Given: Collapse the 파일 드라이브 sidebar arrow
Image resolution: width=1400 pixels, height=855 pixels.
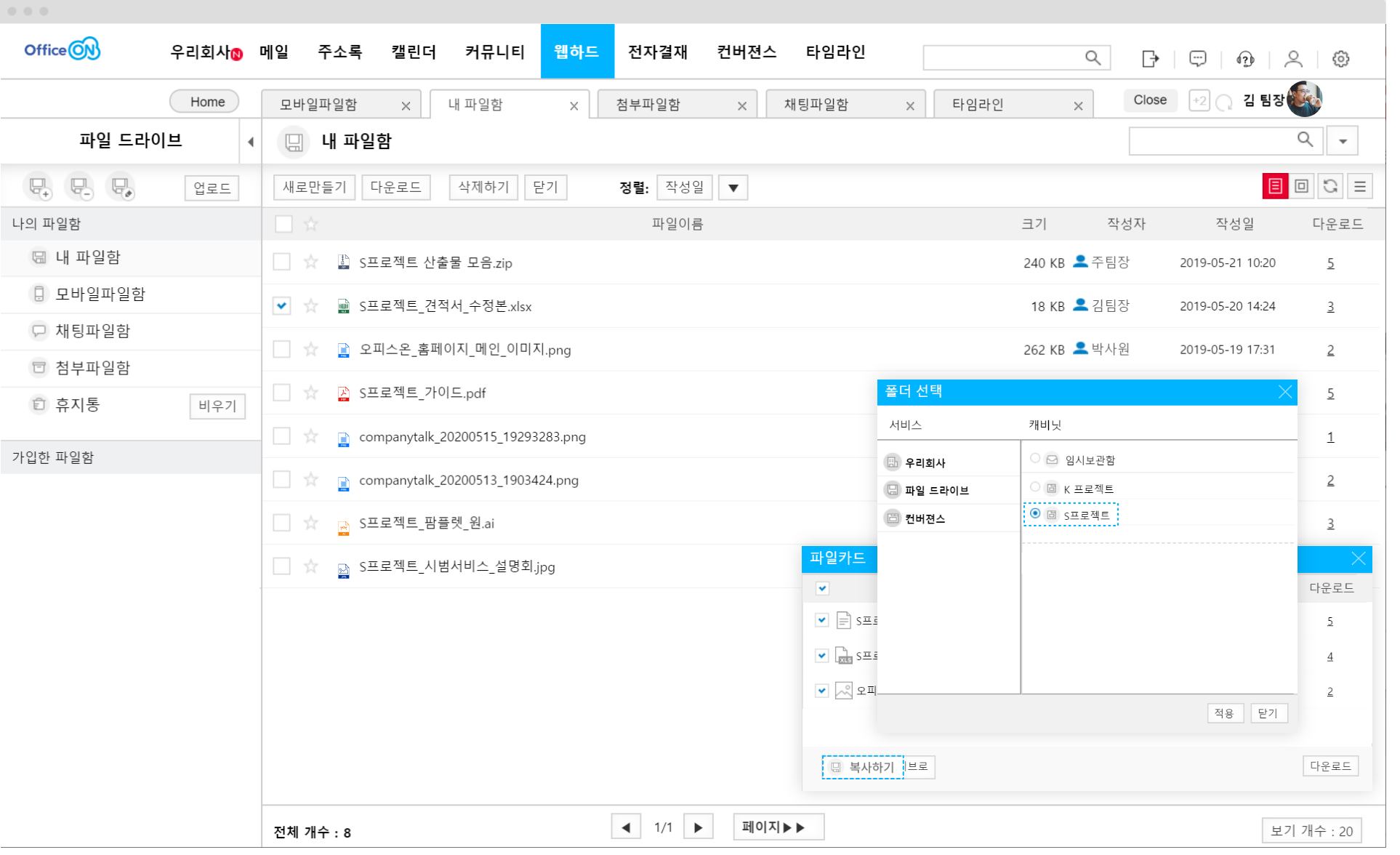Looking at the screenshot, I should (x=250, y=142).
